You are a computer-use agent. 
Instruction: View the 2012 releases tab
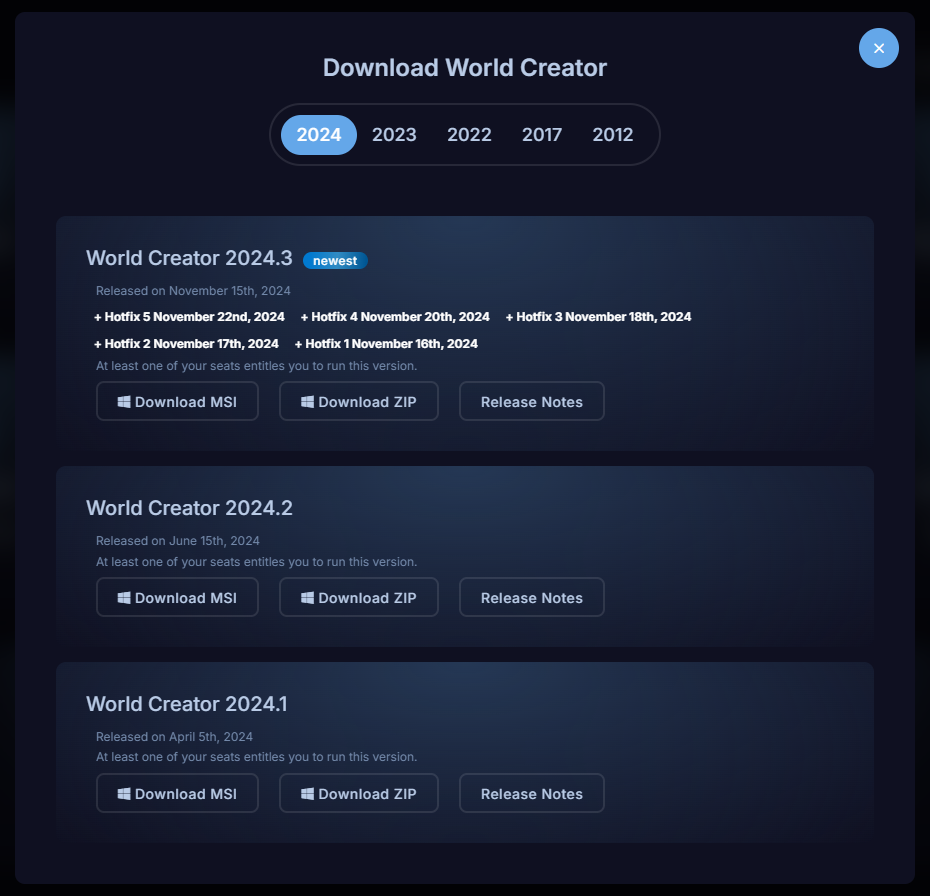613,135
